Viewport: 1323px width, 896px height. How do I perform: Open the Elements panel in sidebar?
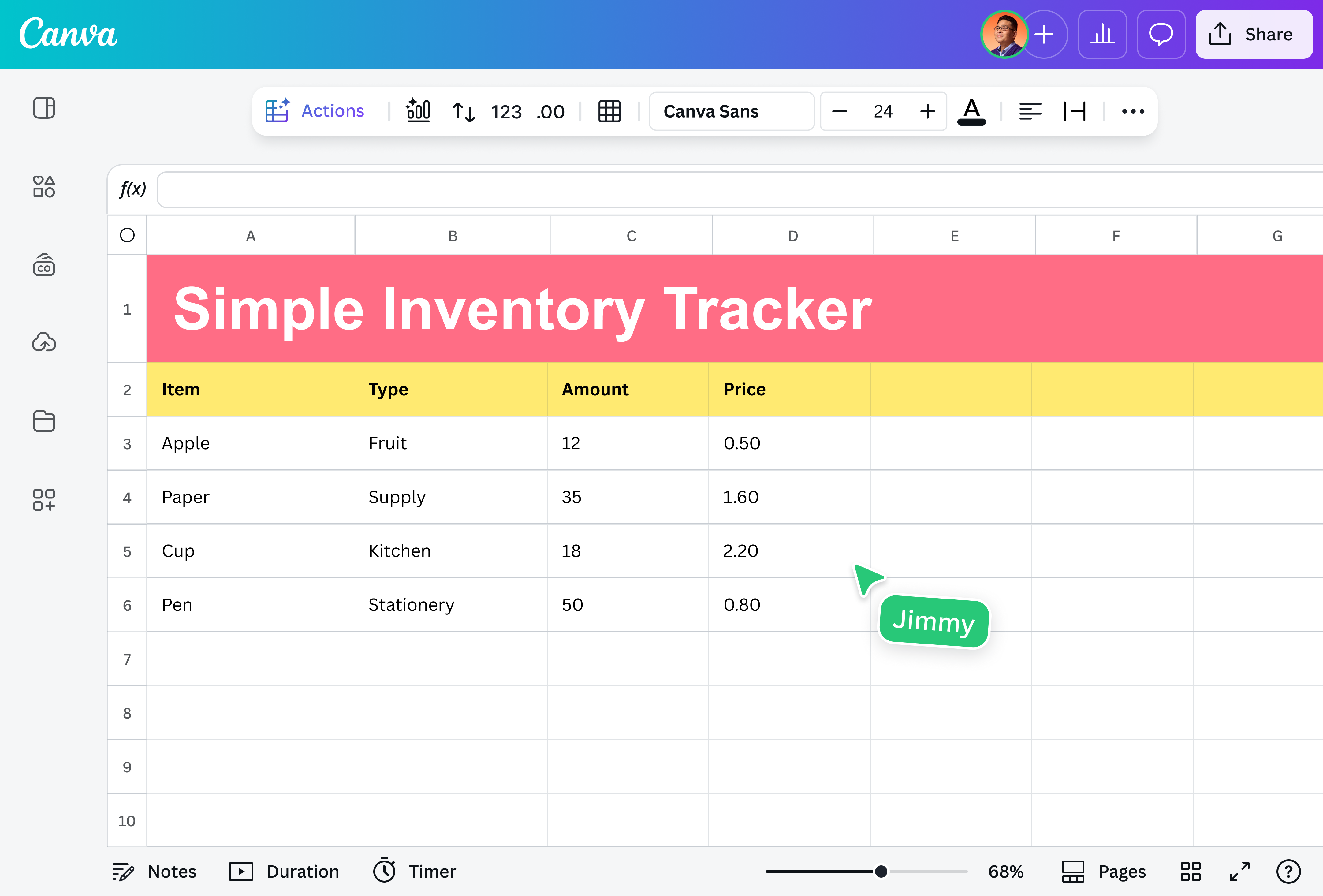click(x=44, y=186)
